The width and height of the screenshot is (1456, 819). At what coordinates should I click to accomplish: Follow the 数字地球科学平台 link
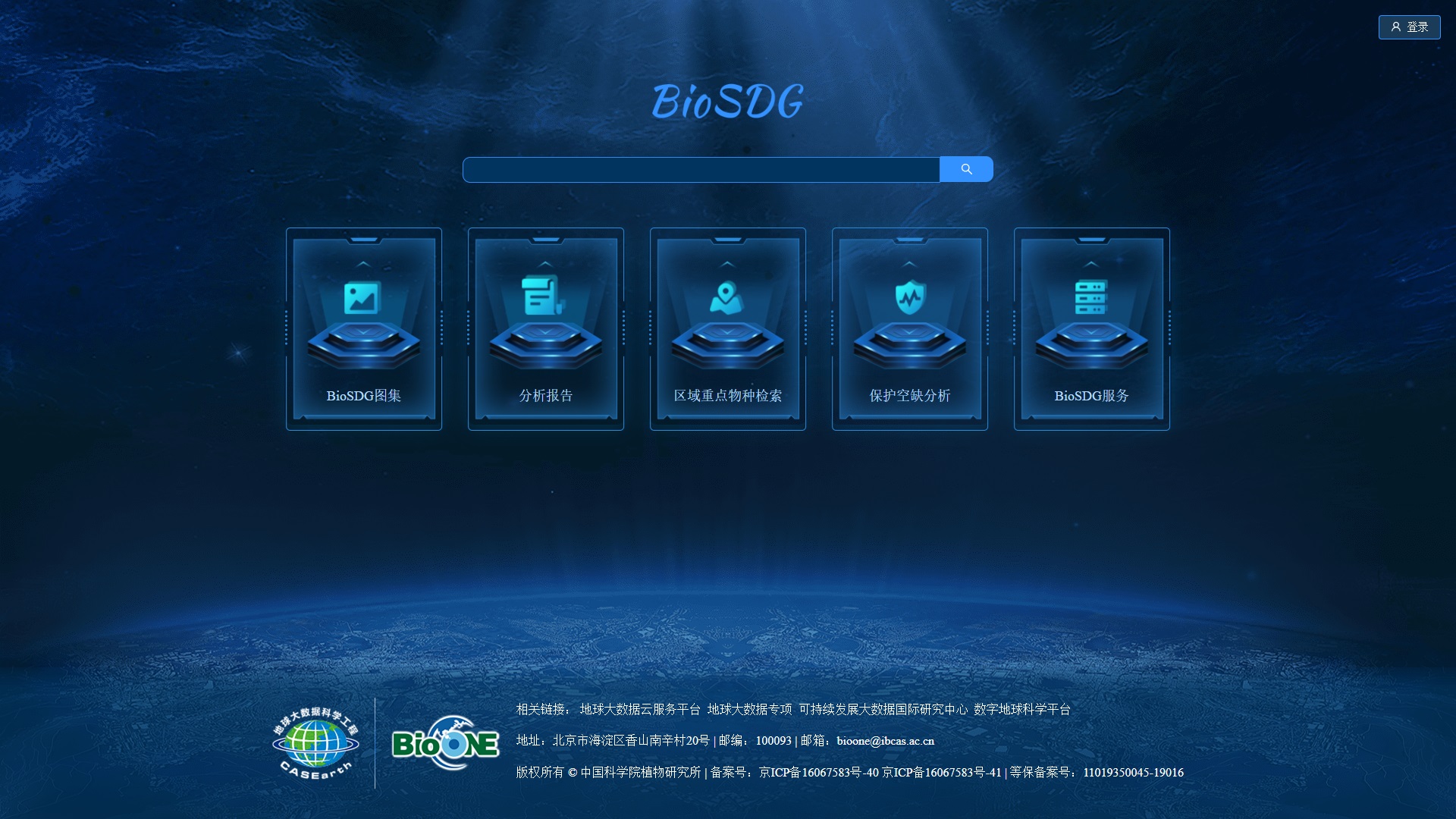pyautogui.click(x=1022, y=709)
